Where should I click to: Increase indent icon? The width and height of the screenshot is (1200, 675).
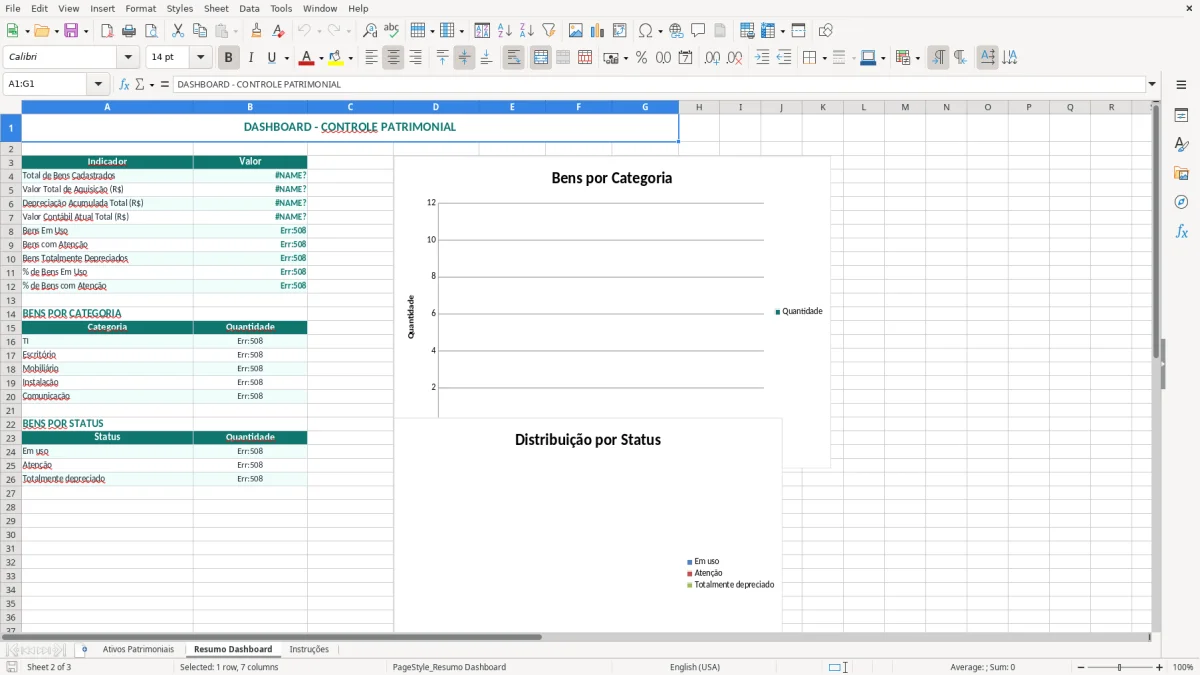pos(762,58)
